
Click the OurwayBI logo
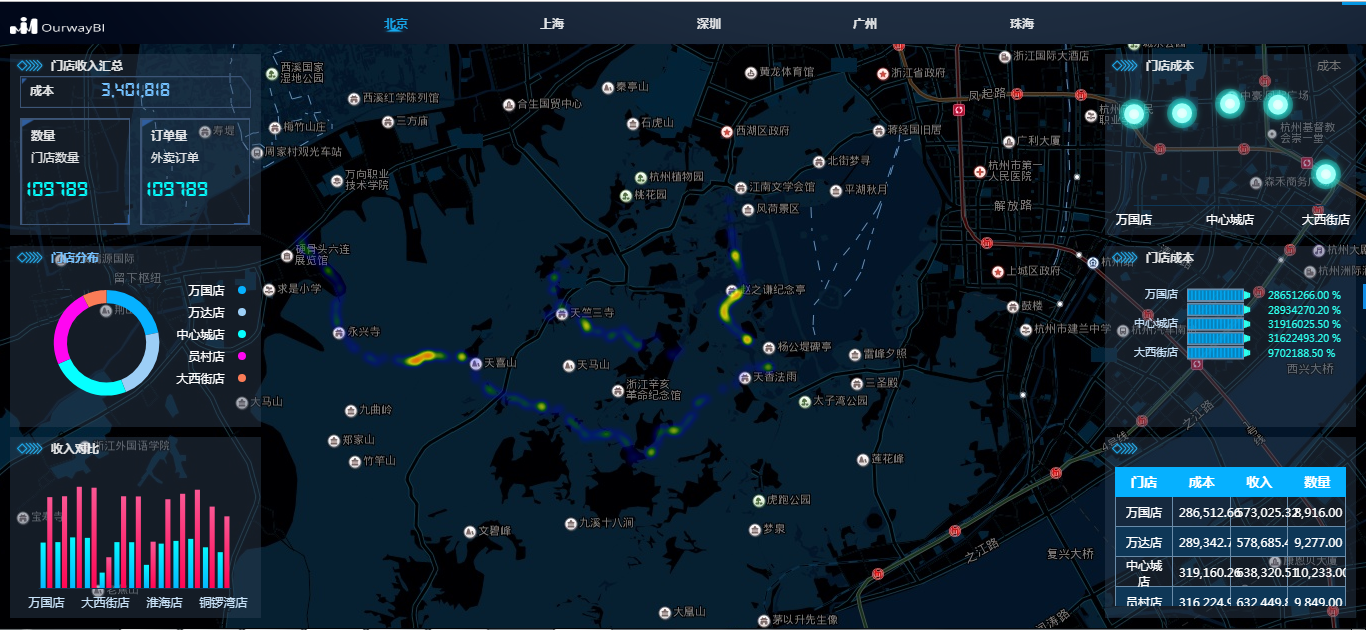[x=57, y=25]
